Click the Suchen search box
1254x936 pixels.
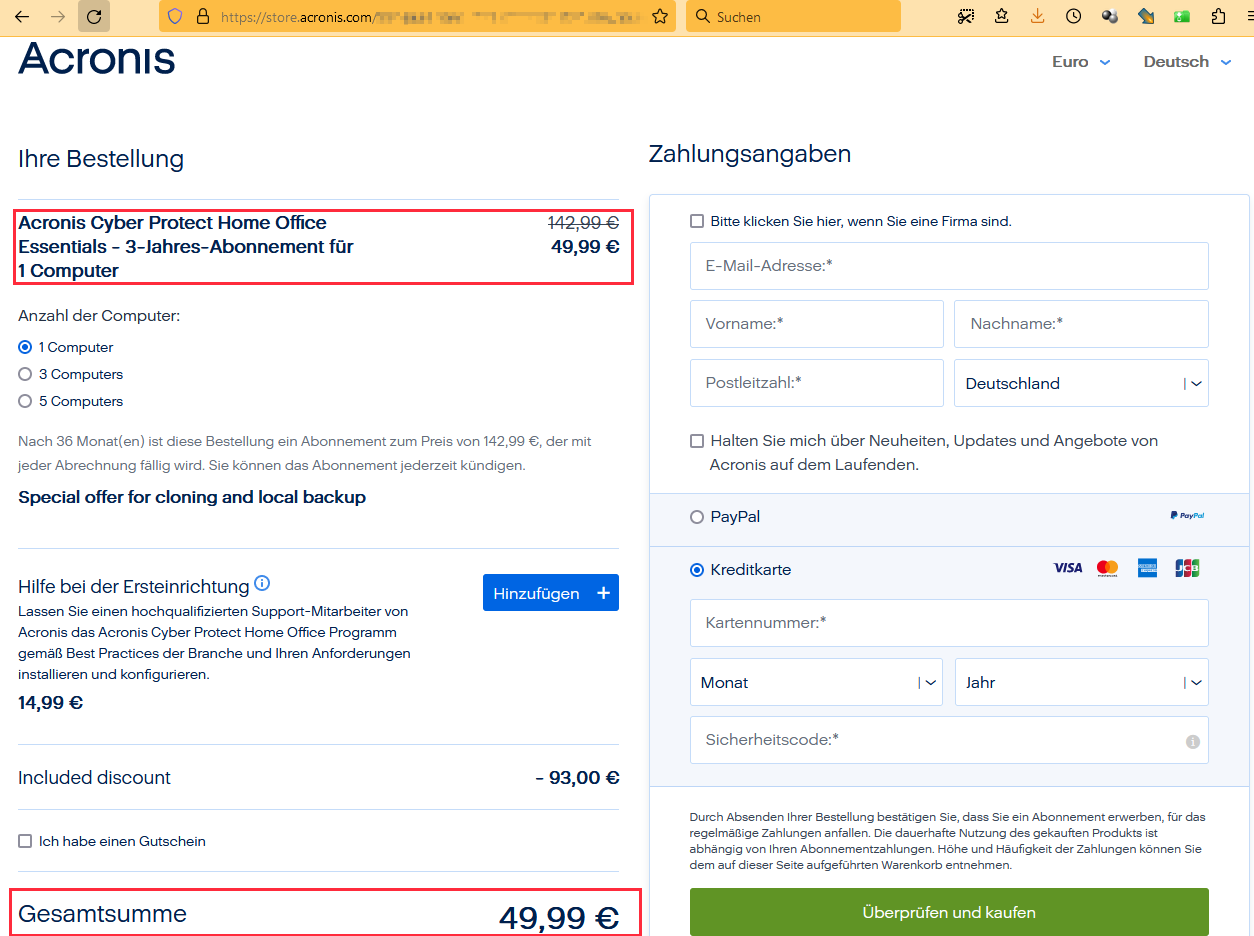click(x=793, y=16)
